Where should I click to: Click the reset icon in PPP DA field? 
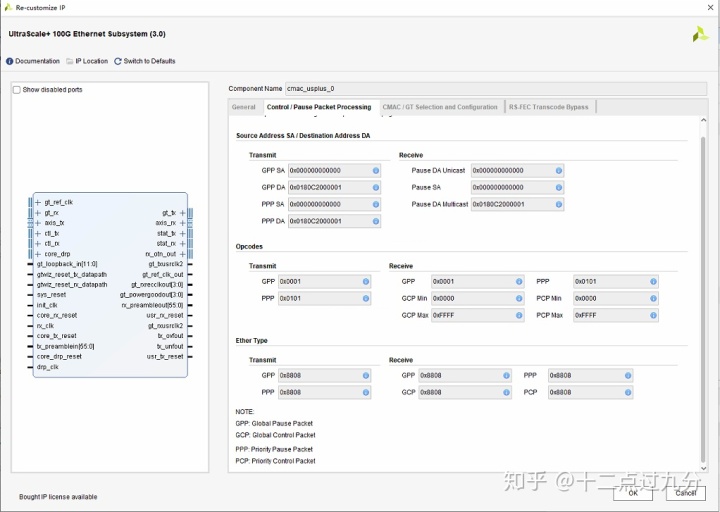(376, 221)
